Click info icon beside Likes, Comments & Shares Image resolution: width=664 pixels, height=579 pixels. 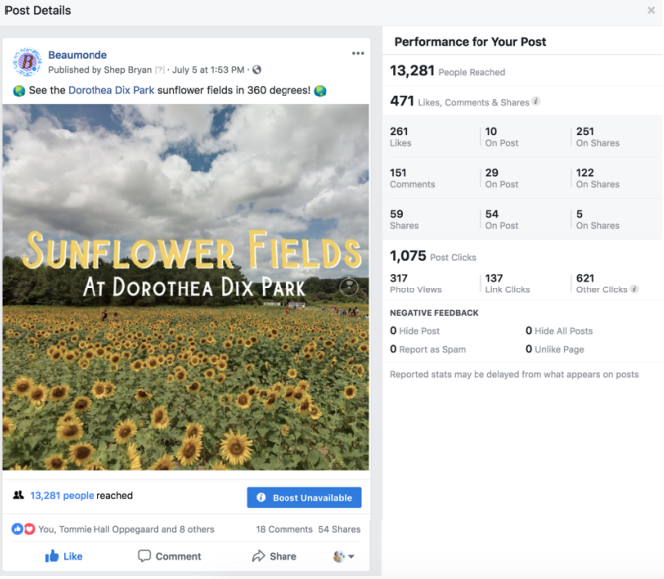click(536, 101)
